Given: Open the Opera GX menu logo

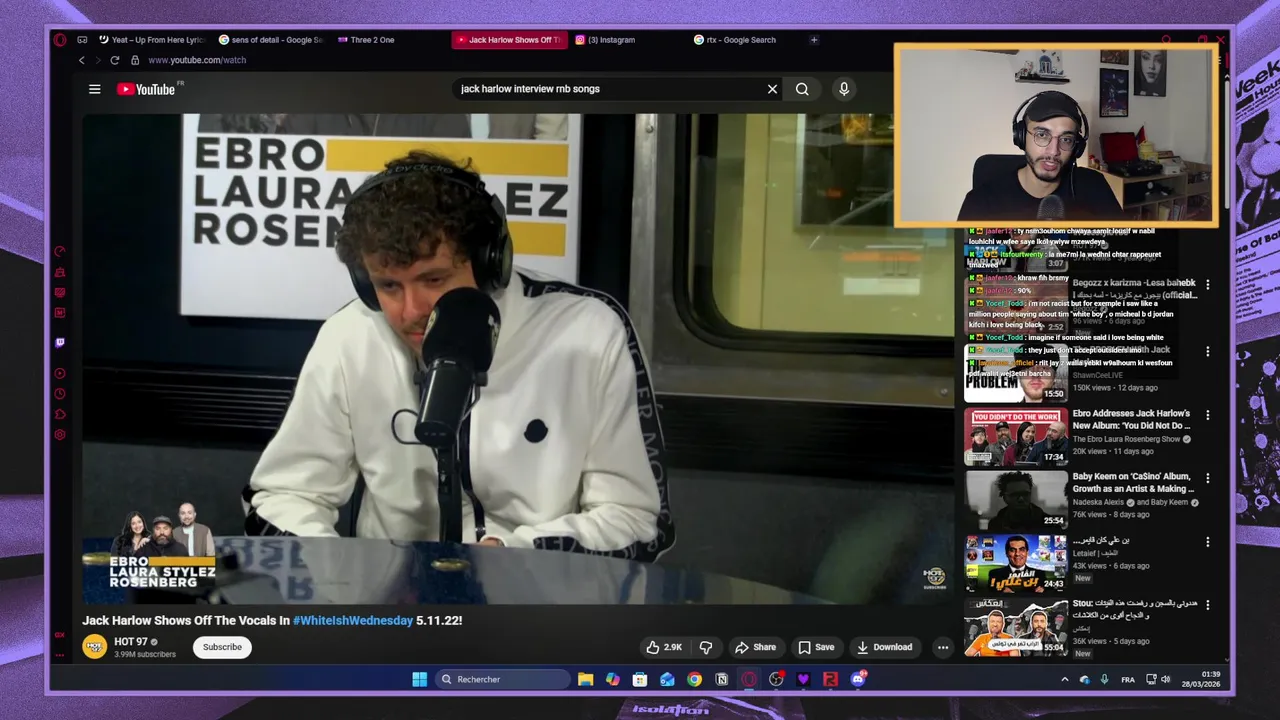Looking at the screenshot, I should 60,40.
